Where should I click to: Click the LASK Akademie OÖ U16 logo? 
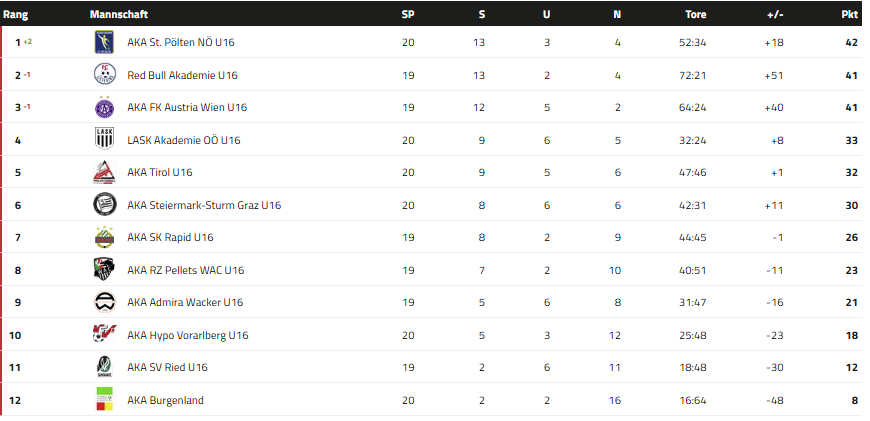[104, 140]
